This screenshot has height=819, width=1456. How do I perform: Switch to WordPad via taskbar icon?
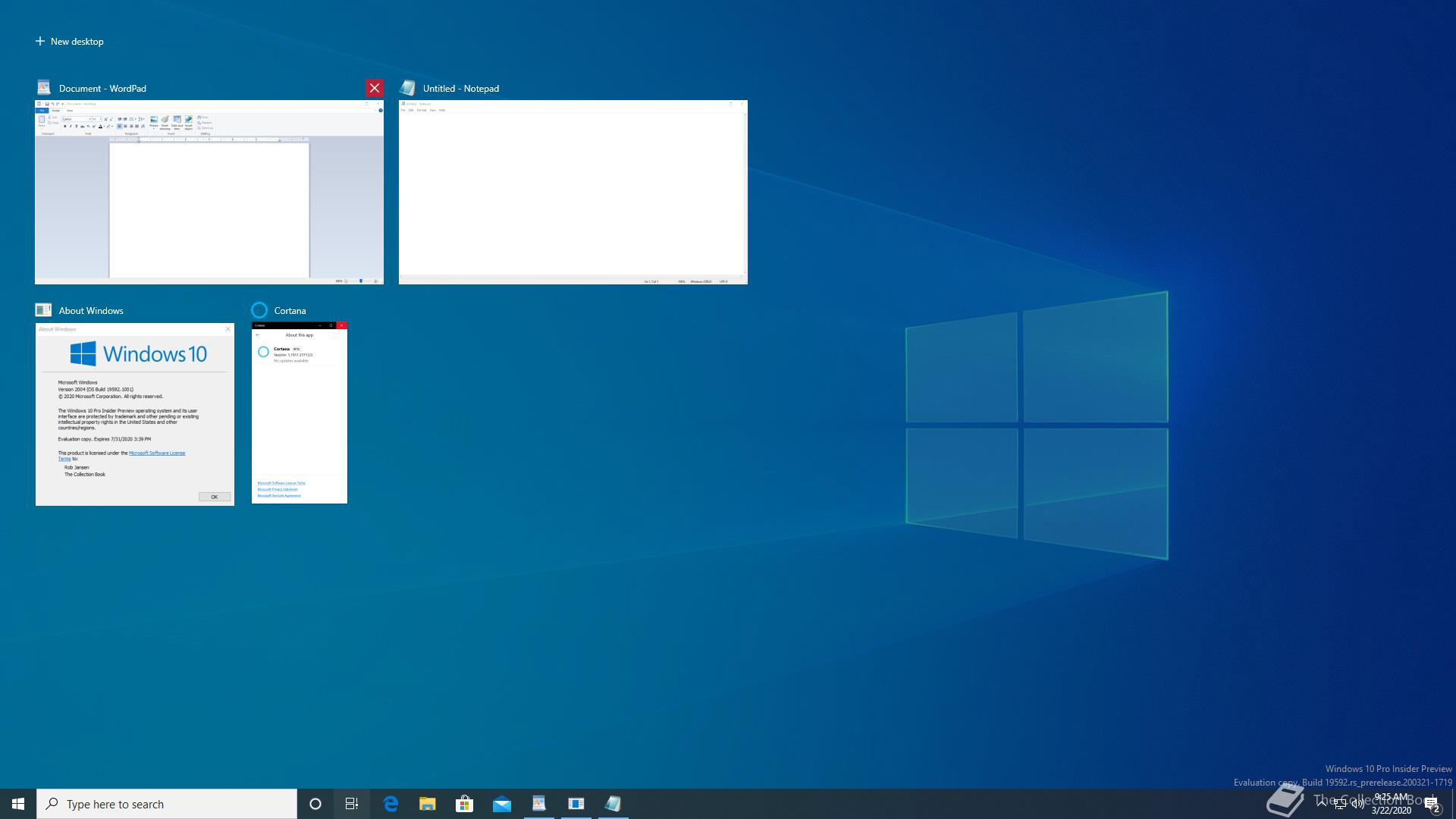(538, 804)
